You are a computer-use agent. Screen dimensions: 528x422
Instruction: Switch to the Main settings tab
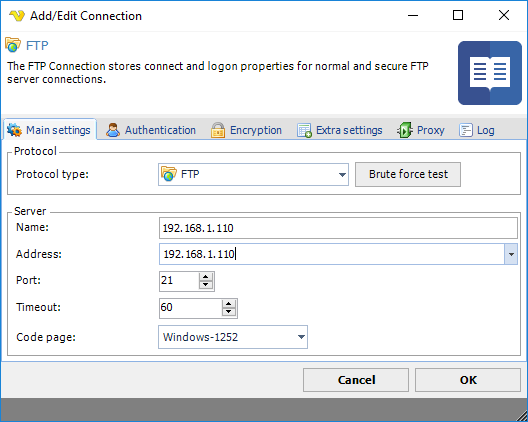(x=50, y=130)
